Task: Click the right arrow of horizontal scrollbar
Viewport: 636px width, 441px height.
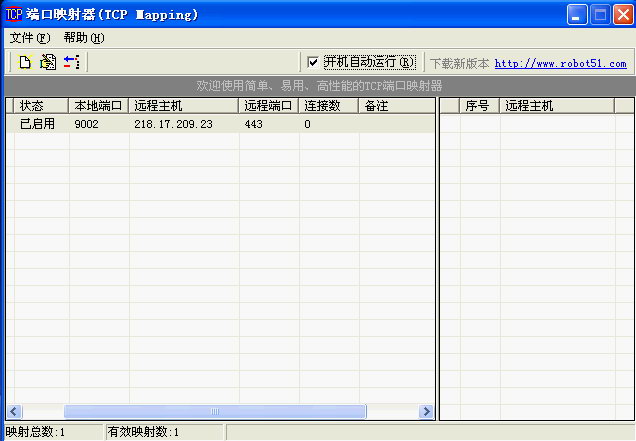Action: click(427, 411)
